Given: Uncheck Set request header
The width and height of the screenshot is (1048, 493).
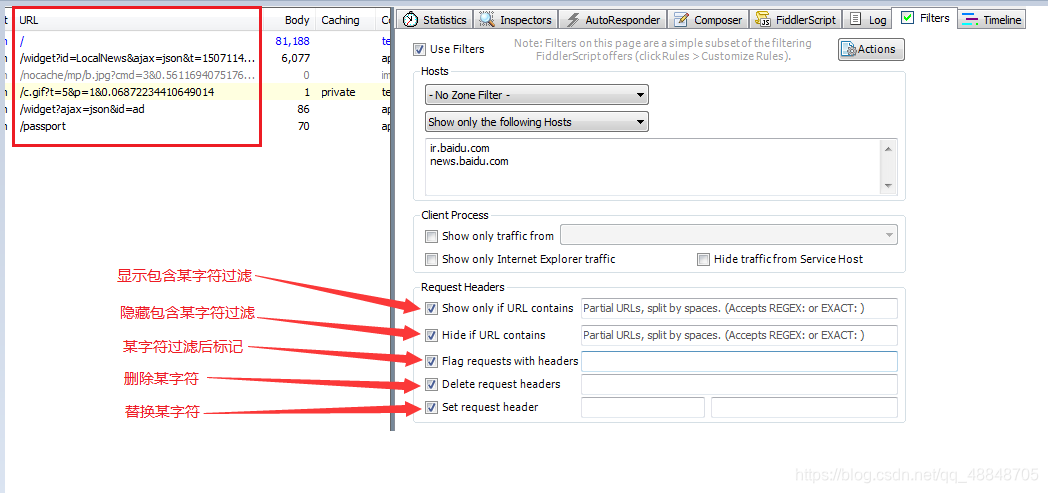Looking at the screenshot, I should (431, 407).
